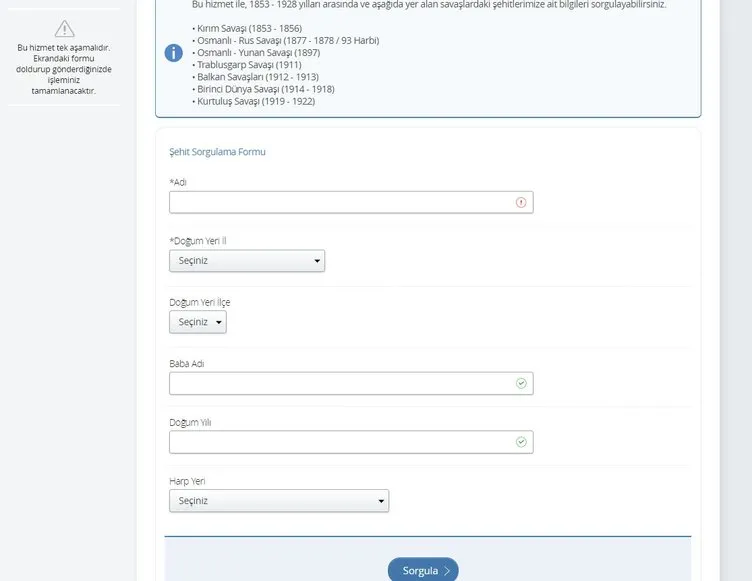Click green checkmark icon in Doğum Yılı field

click(520, 441)
